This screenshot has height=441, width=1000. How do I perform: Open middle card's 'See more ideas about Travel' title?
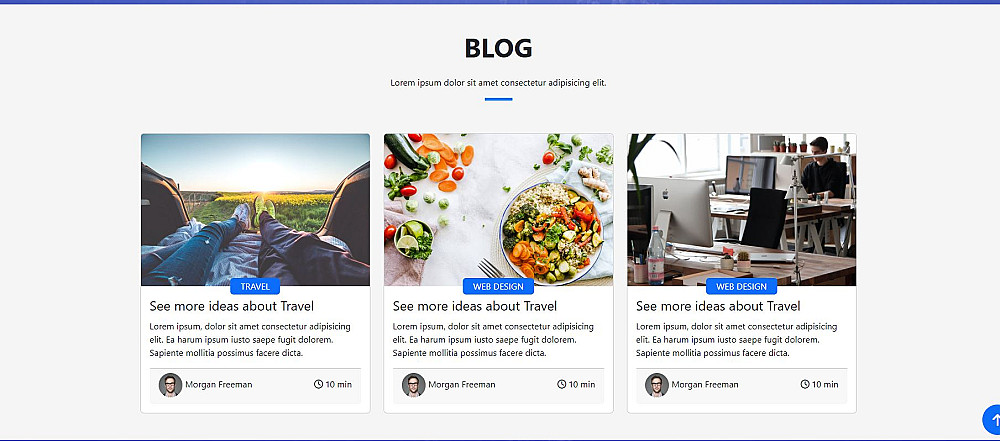tap(474, 306)
